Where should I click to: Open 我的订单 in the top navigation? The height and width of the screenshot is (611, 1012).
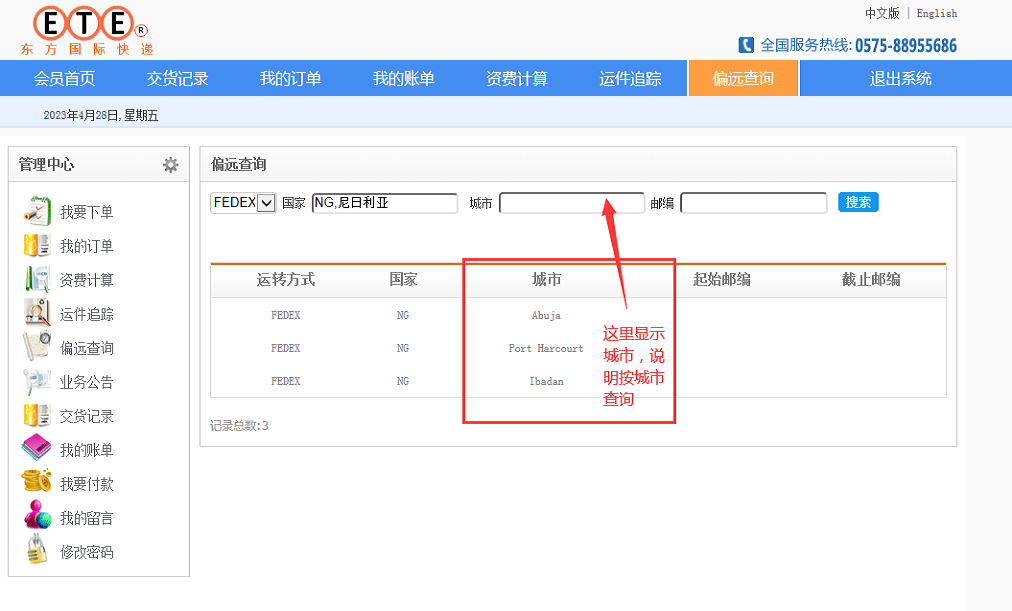point(290,79)
